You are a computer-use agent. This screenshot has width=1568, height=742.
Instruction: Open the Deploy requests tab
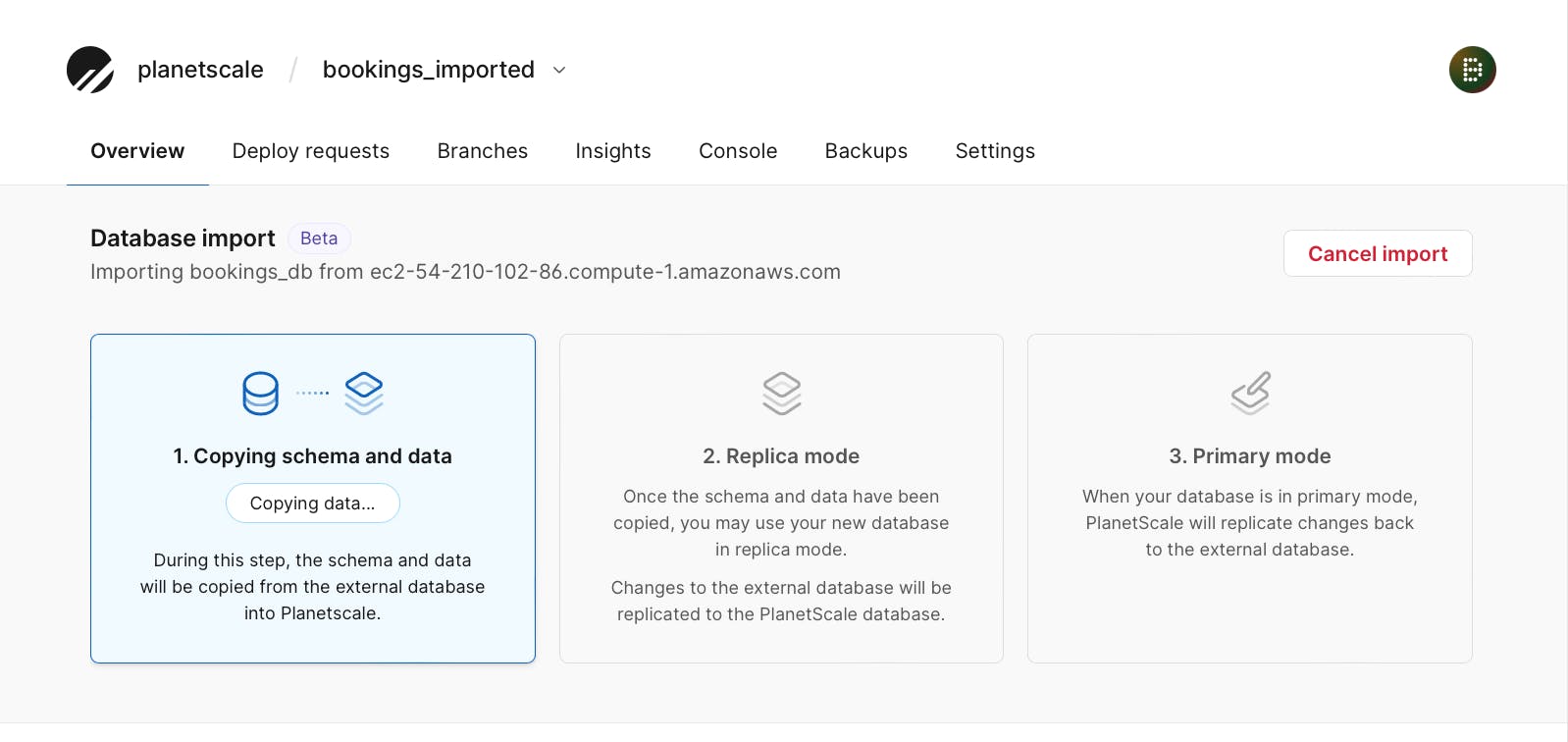(311, 151)
